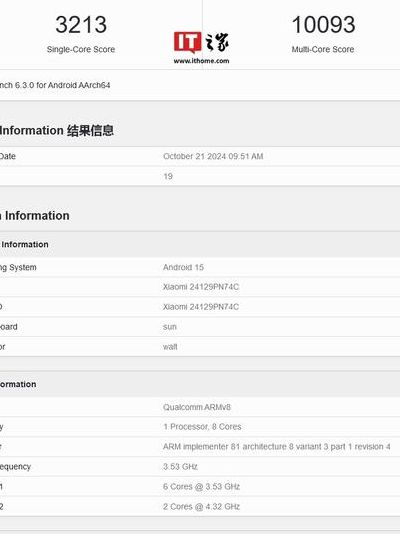Click the ARM implementer 81 architecture text
Image resolution: width=400 pixels, height=534 pixels.
click(x=276, y=446)
